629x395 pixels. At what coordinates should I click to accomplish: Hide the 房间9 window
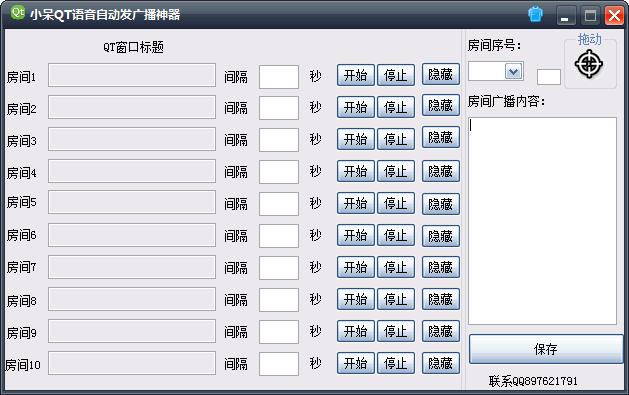(x=440, y=331)
